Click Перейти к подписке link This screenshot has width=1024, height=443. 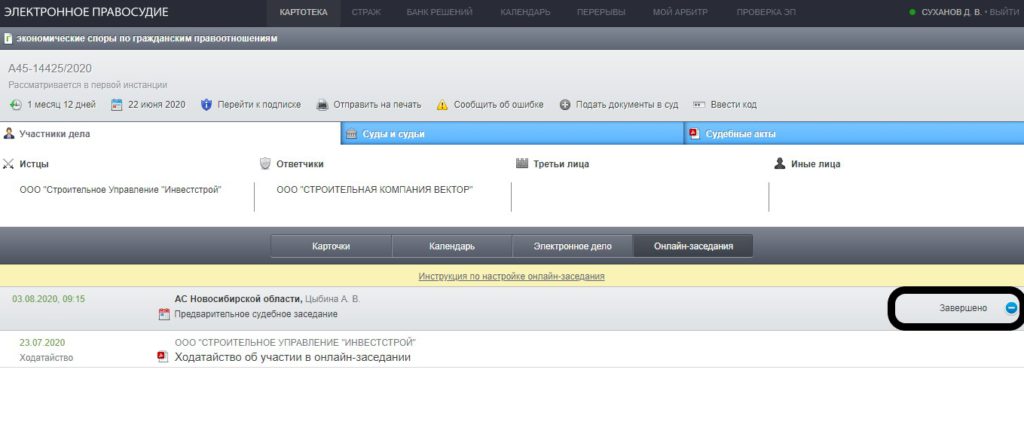tap(259, 105)
